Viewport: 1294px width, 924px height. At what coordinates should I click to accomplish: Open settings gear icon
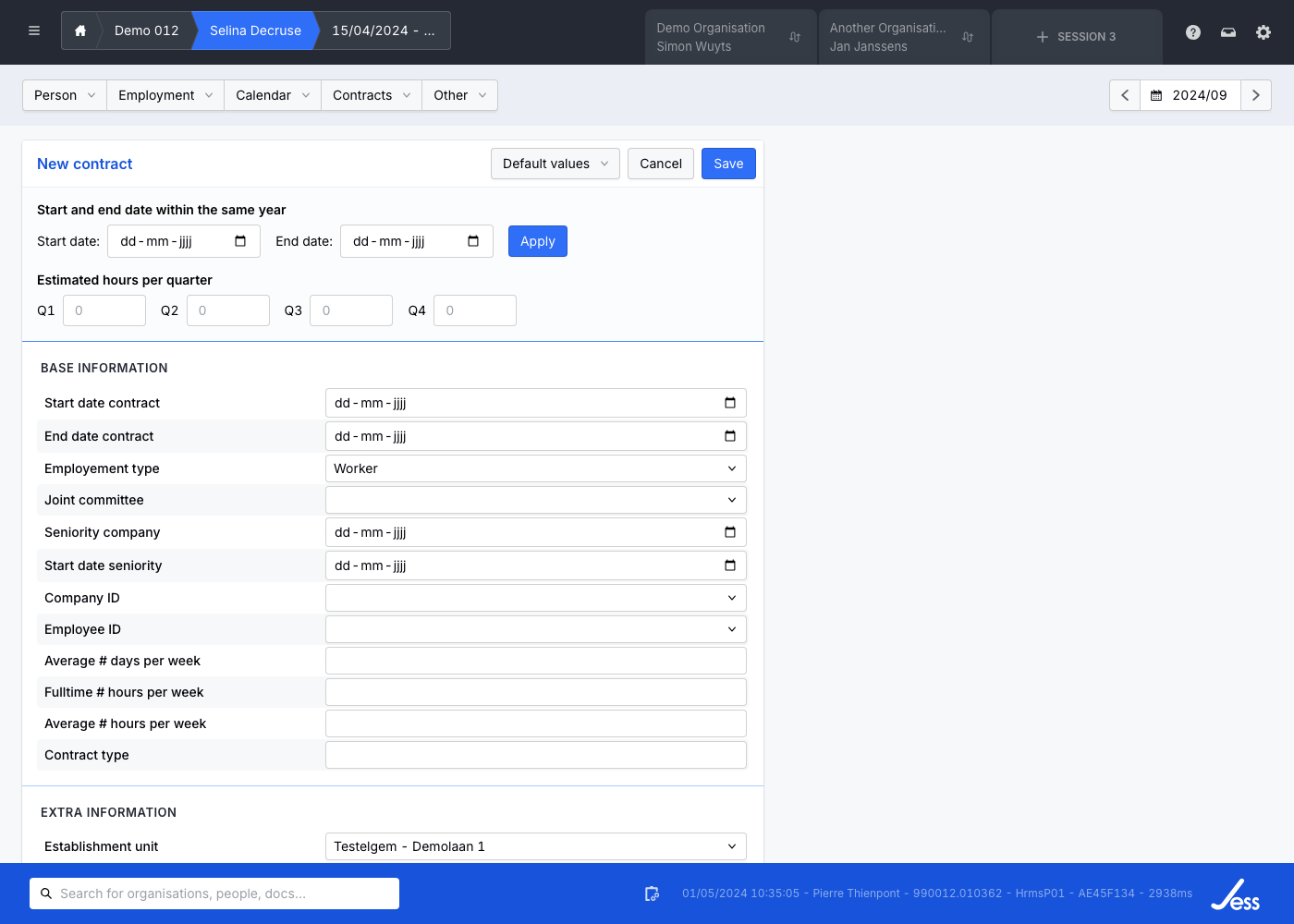tap(1263, 32)
